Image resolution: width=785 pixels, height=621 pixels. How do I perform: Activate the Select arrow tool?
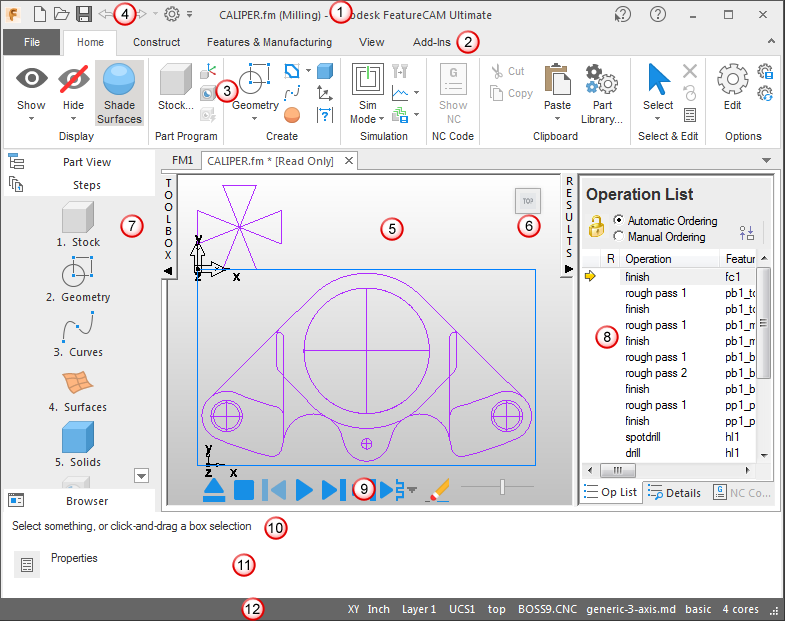pyautogui.click(x=658, y=79)
